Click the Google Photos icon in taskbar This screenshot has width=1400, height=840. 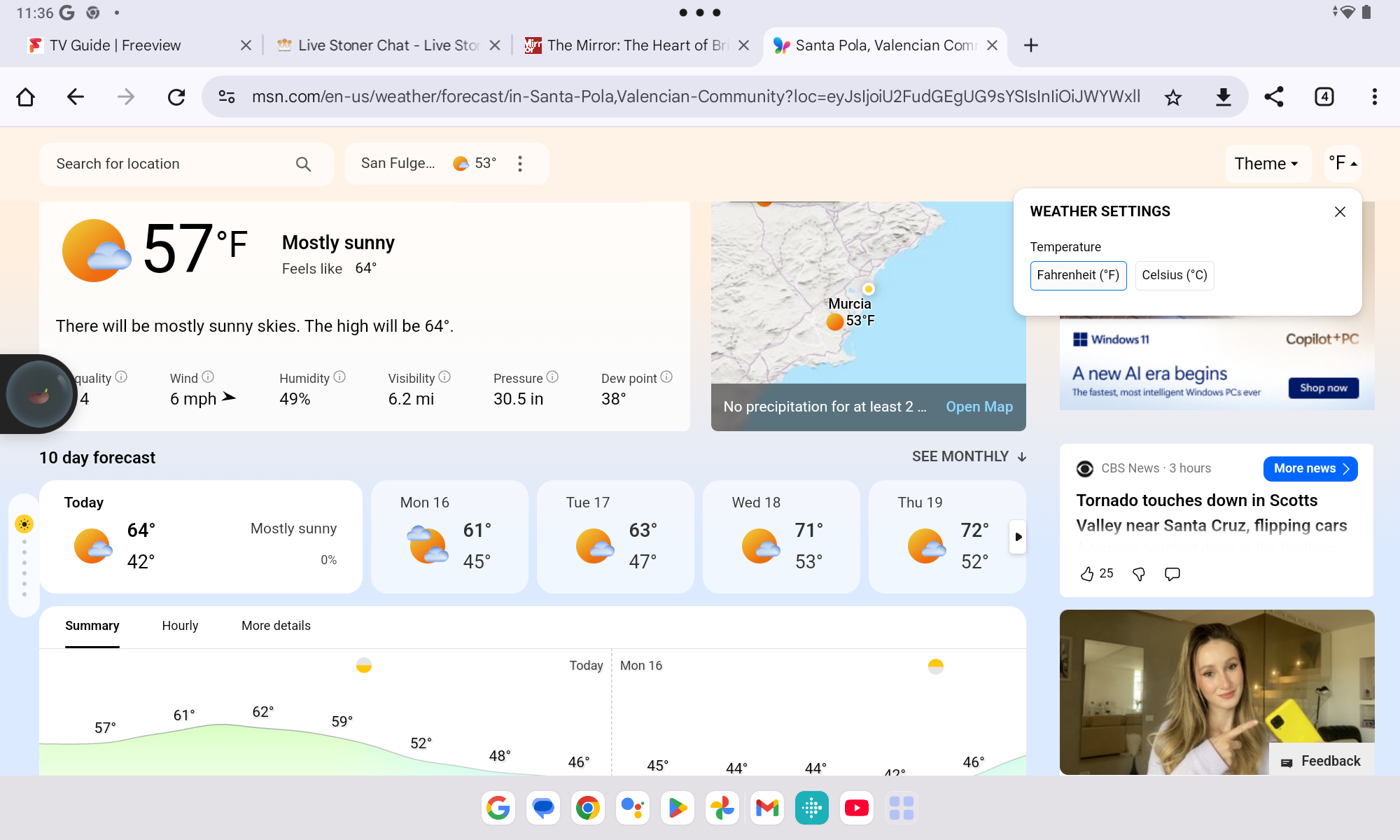[722, 808]
